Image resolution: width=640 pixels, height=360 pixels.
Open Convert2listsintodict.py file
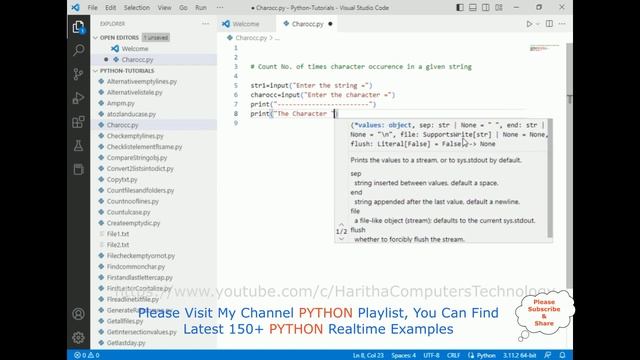140,169
